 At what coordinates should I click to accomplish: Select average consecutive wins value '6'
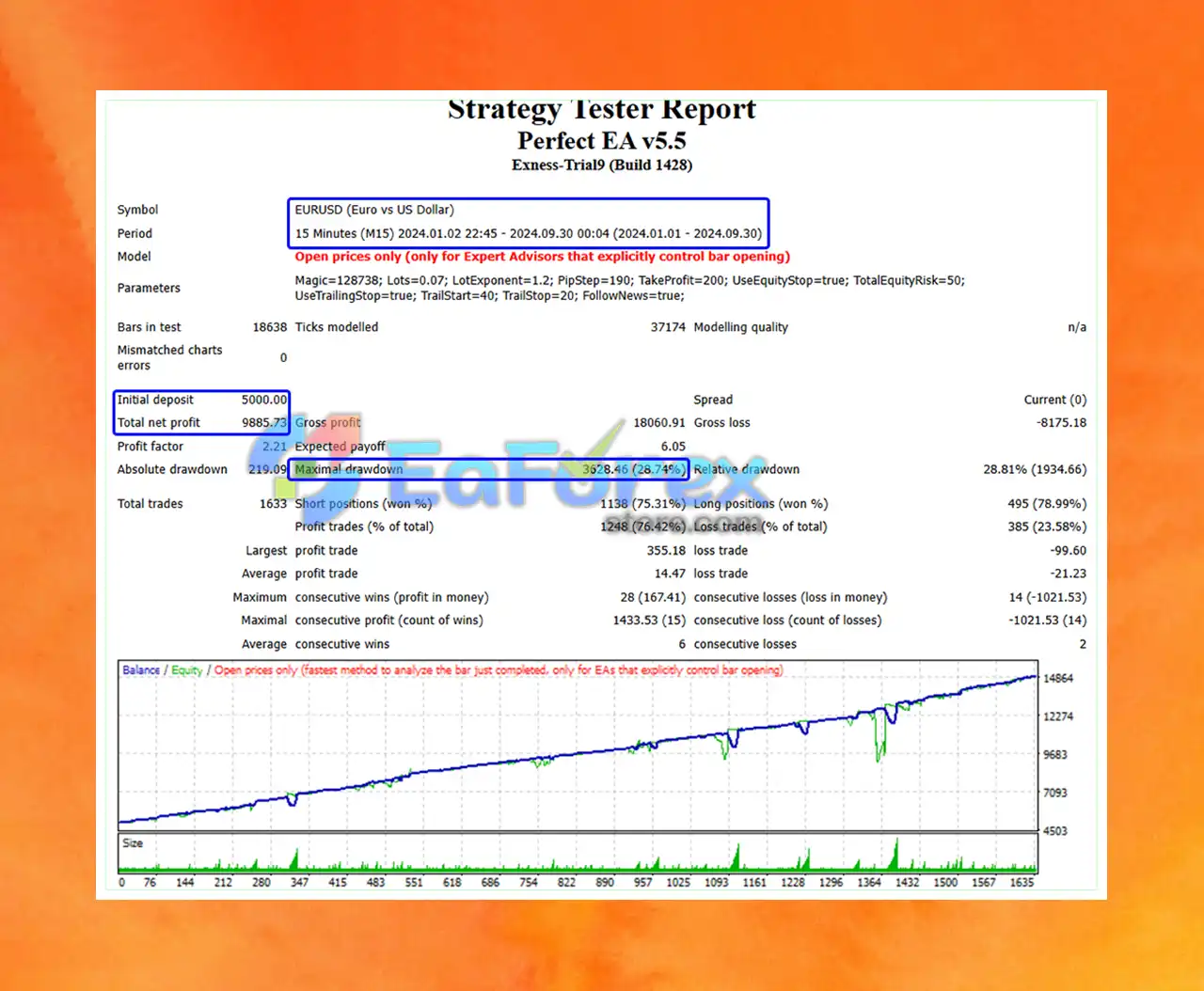tap(682, 644)
